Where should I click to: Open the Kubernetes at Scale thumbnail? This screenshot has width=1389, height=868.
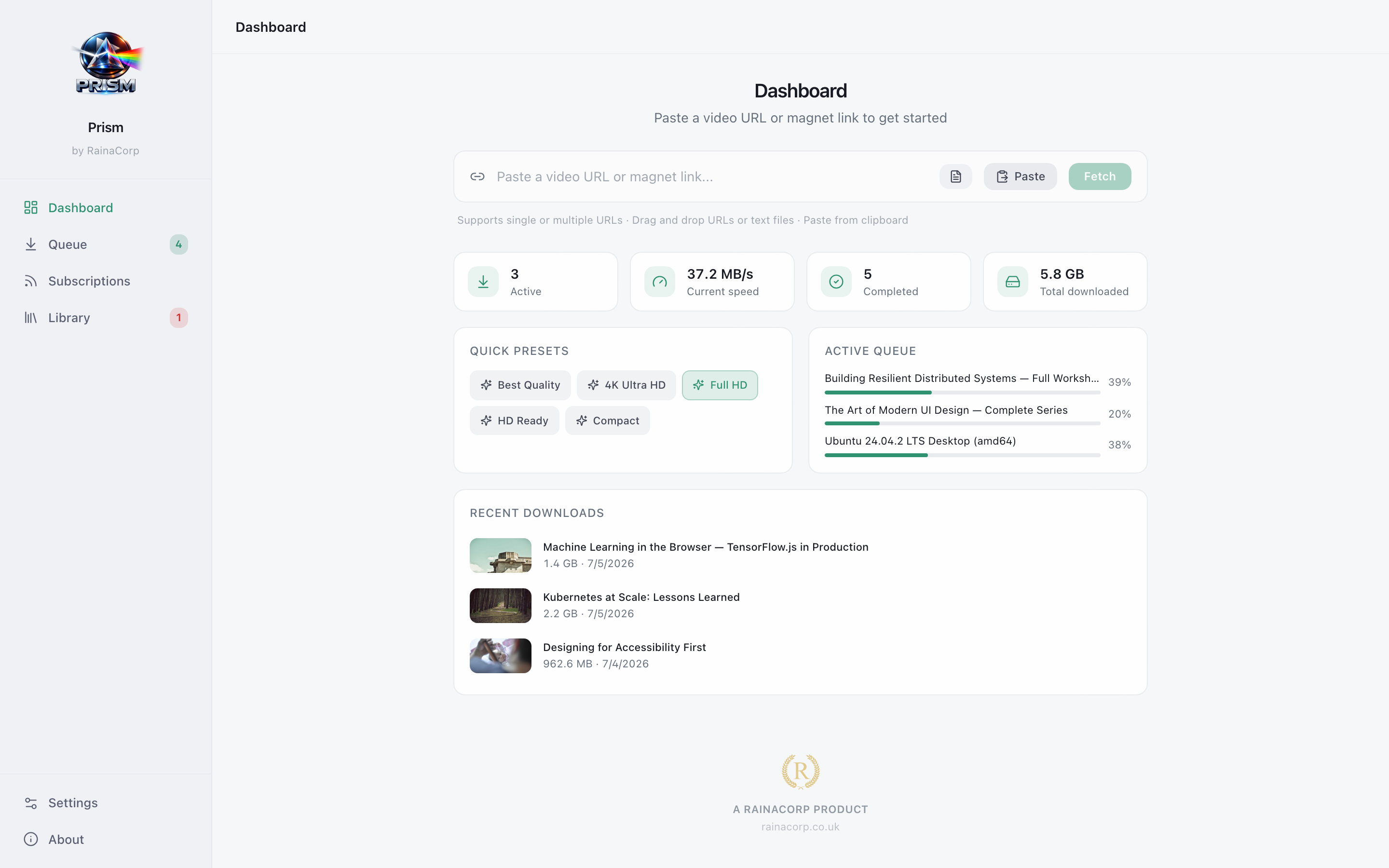click(x=501, y=605)
